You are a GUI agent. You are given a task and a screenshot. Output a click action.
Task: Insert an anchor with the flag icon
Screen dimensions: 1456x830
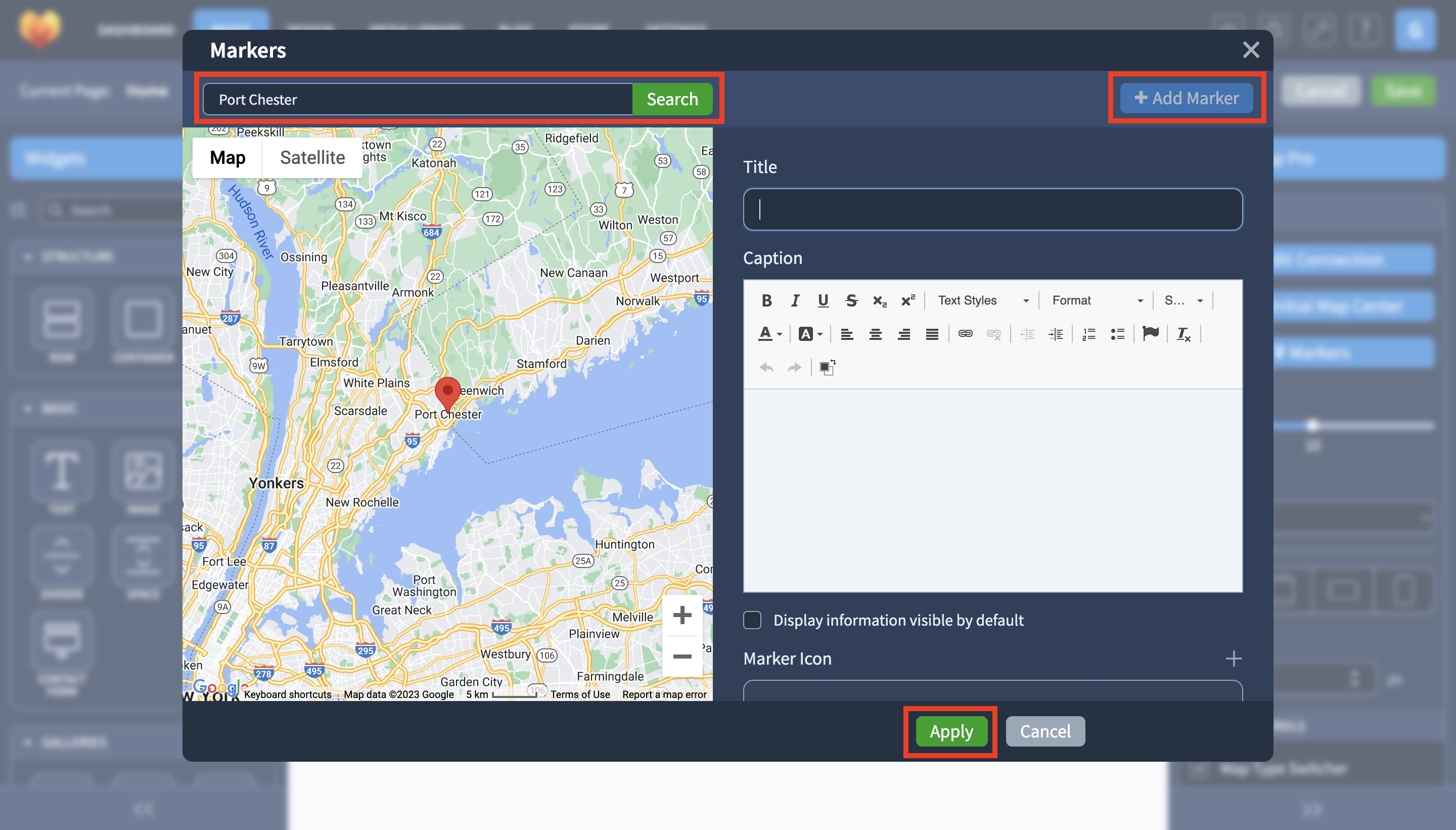(1151, 334)
